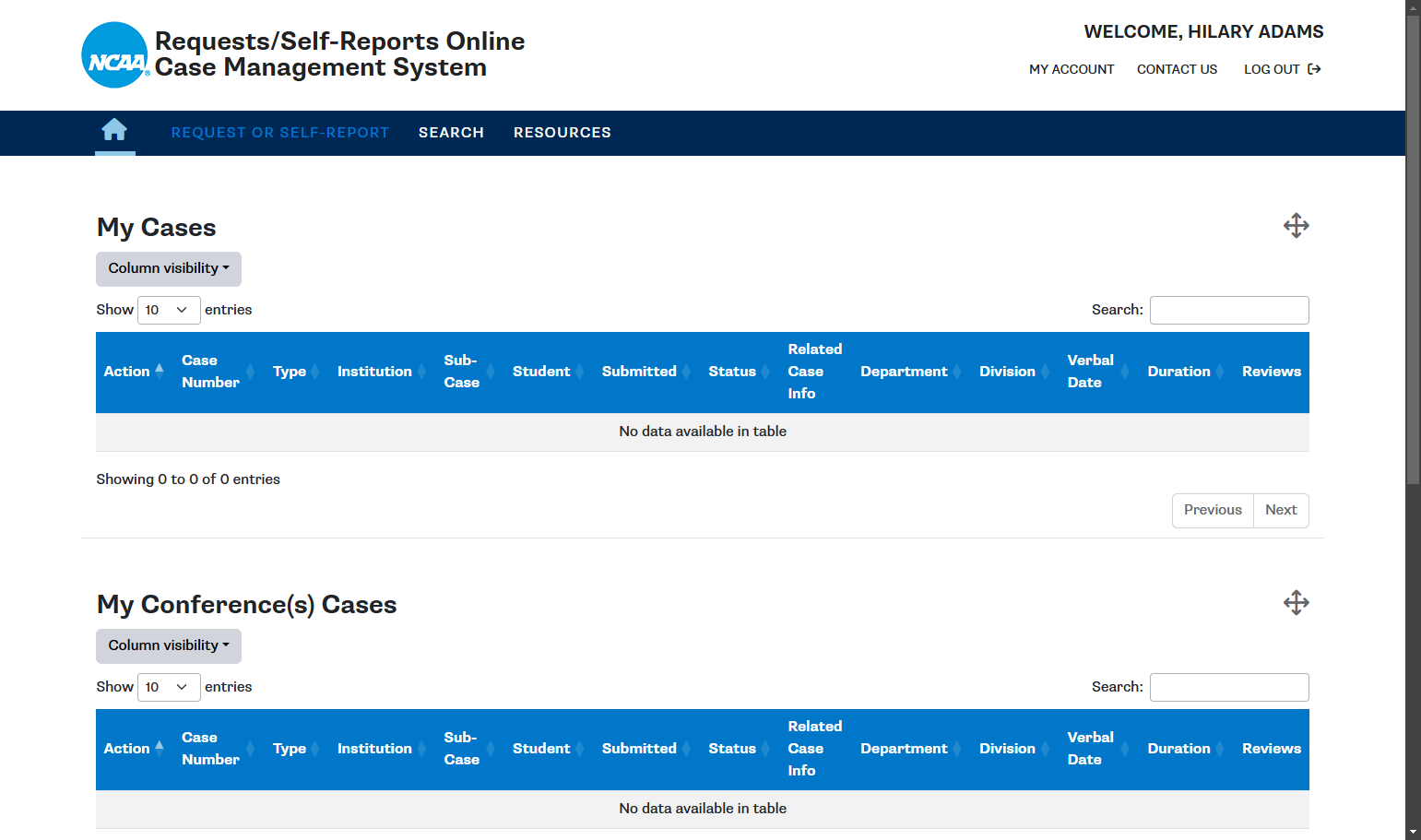Viewport: 1421px width, 840px height.
Task: Sort My Conference(s) Cases by Related Case Info
Action: [x=817, y=749]
